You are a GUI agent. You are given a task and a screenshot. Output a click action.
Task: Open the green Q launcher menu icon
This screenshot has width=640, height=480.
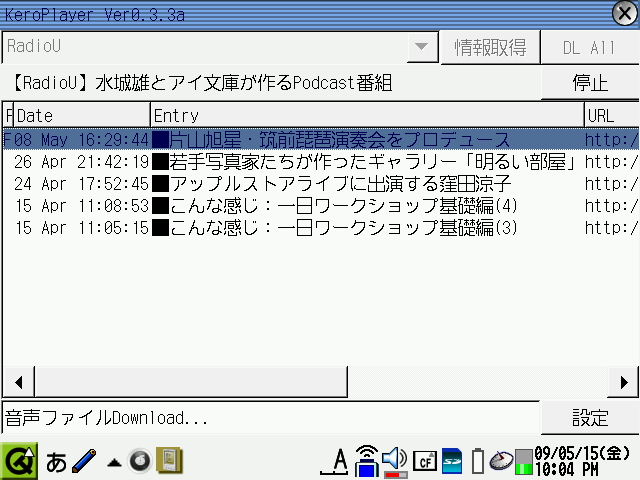pyautogui.click(x=19, y=461)
